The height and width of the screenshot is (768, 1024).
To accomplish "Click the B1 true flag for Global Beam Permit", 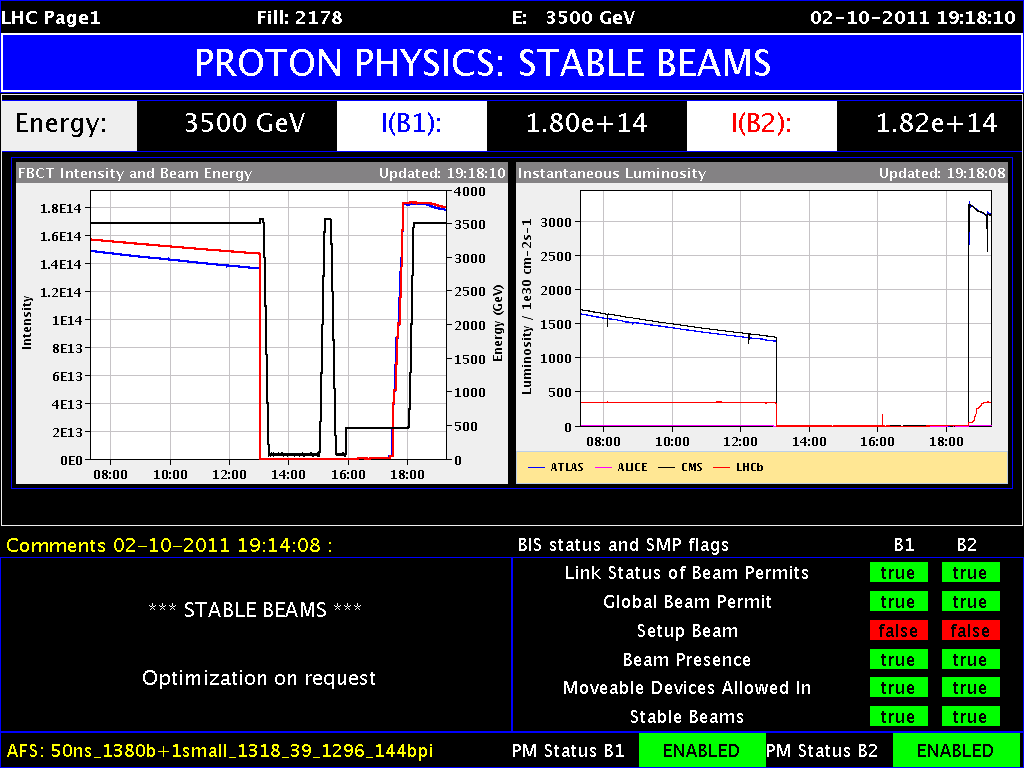I will point(898,601).
